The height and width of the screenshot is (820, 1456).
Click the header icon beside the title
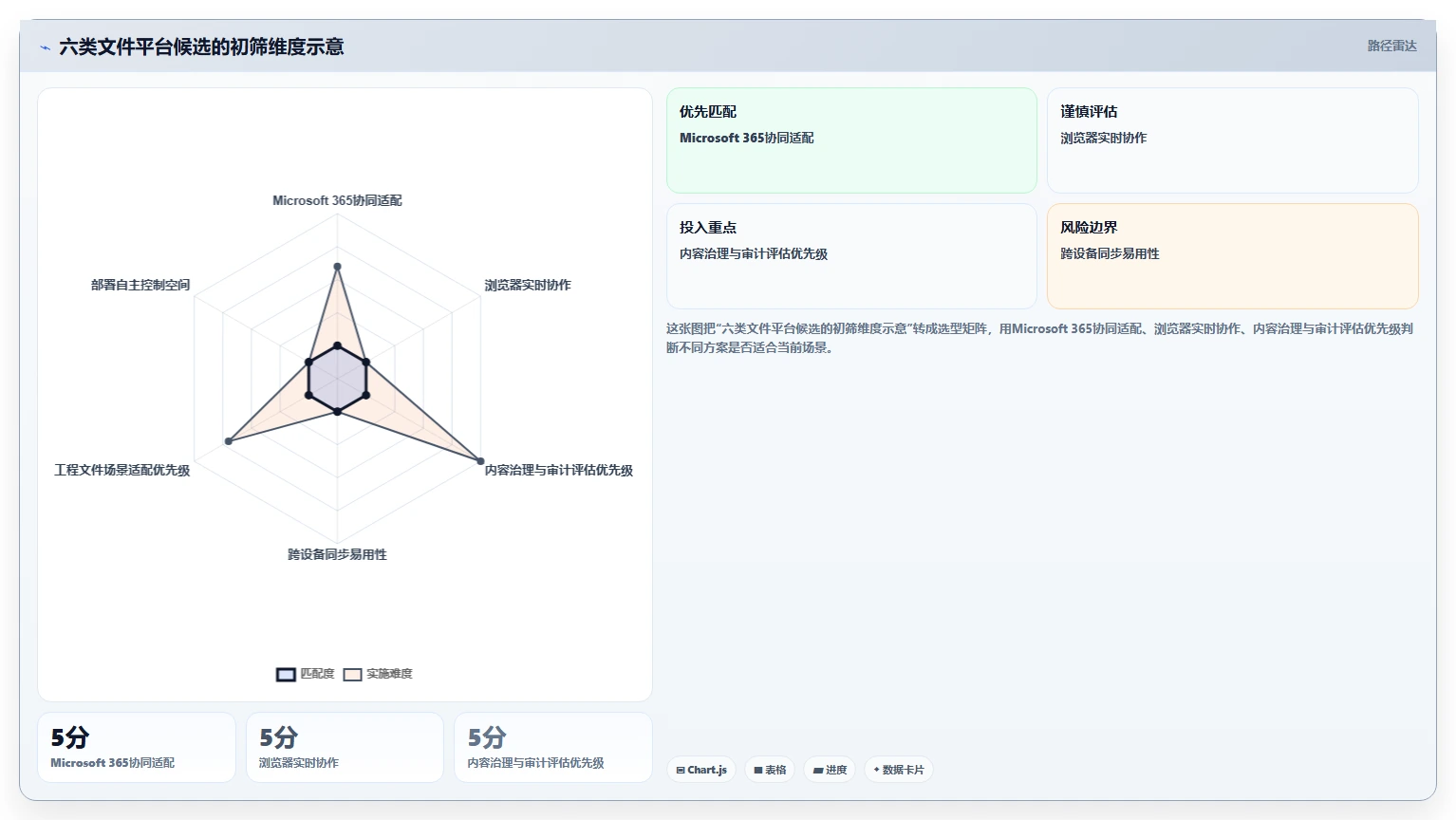[46, 47]
